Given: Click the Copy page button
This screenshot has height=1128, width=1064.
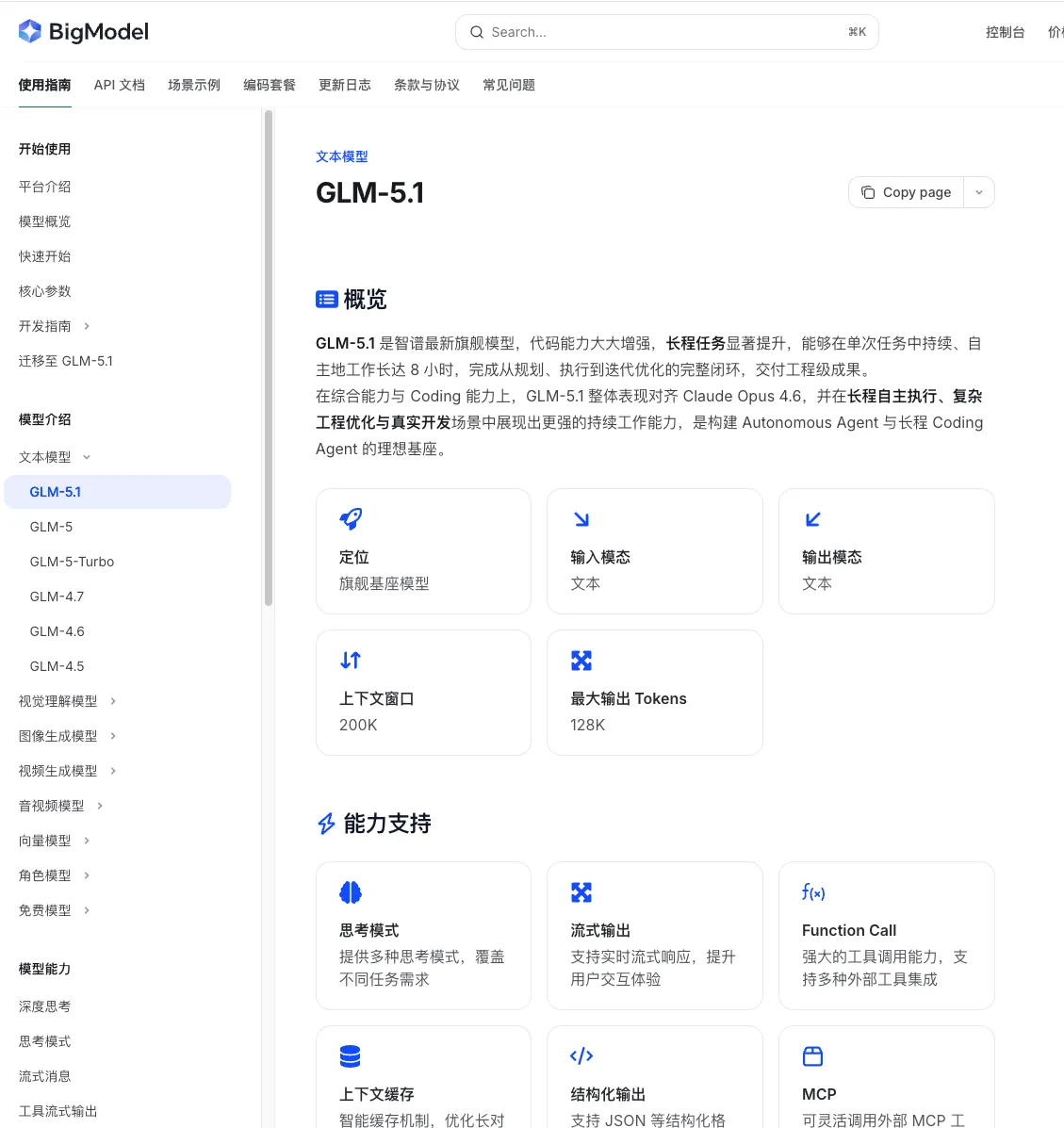Looking at the screenshot, I should [907, 193].
